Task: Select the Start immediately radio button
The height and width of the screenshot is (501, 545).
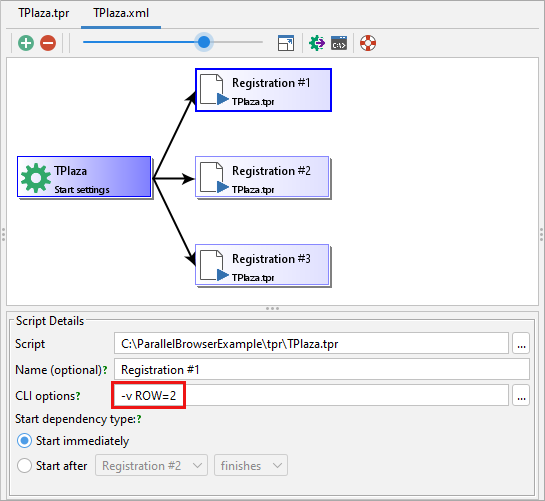Action: pos(24,441)
